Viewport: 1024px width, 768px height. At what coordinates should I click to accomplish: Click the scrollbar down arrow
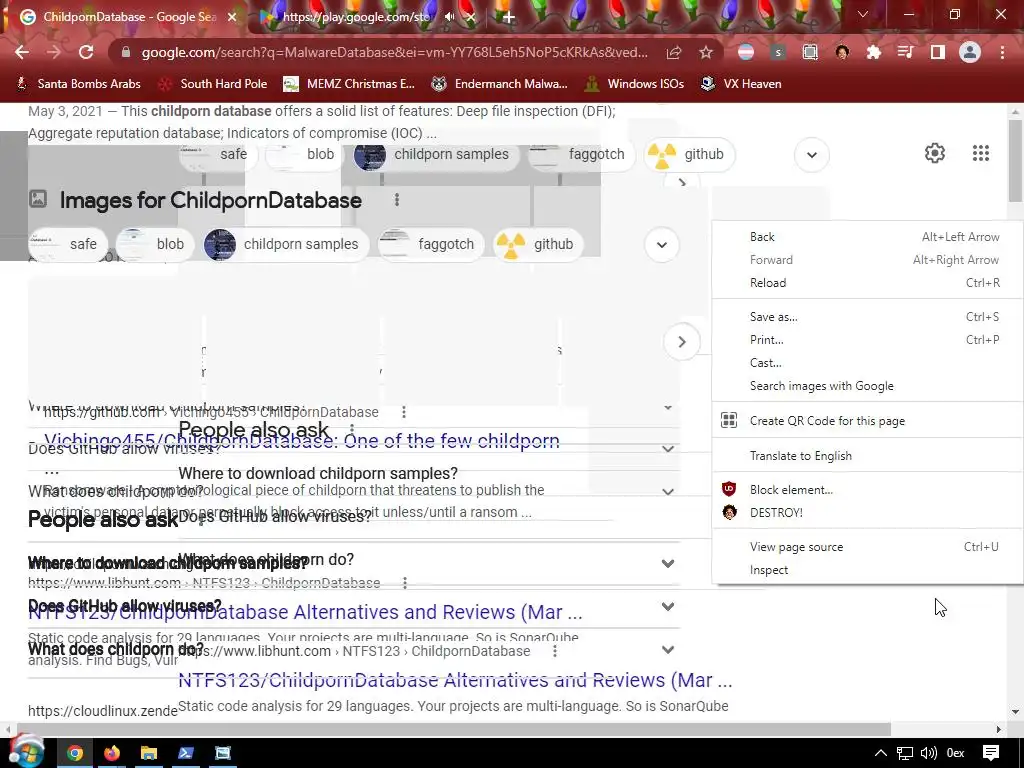[1015, 712]
